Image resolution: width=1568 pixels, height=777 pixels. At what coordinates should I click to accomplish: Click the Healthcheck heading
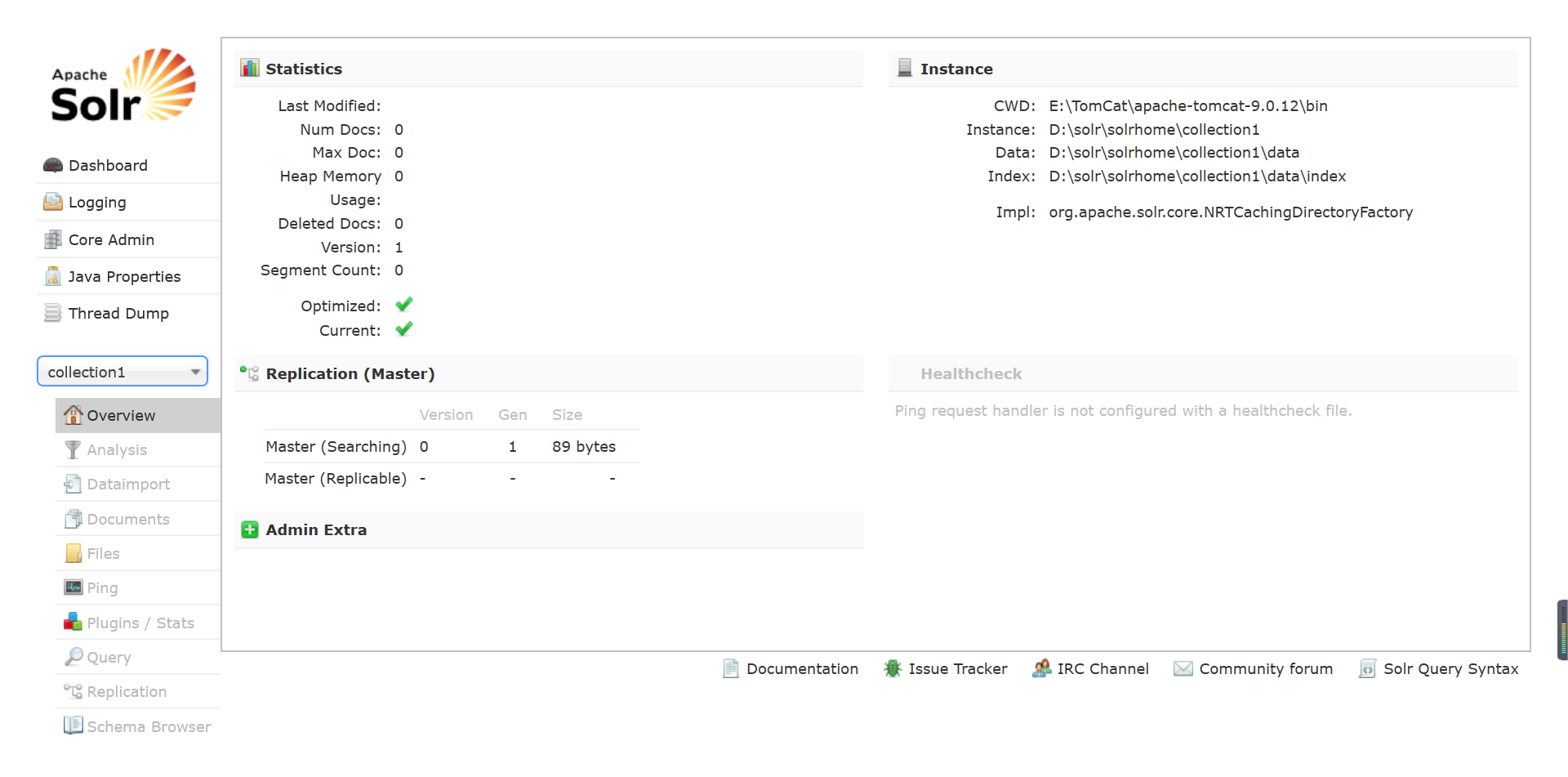(x=971, y=373)
